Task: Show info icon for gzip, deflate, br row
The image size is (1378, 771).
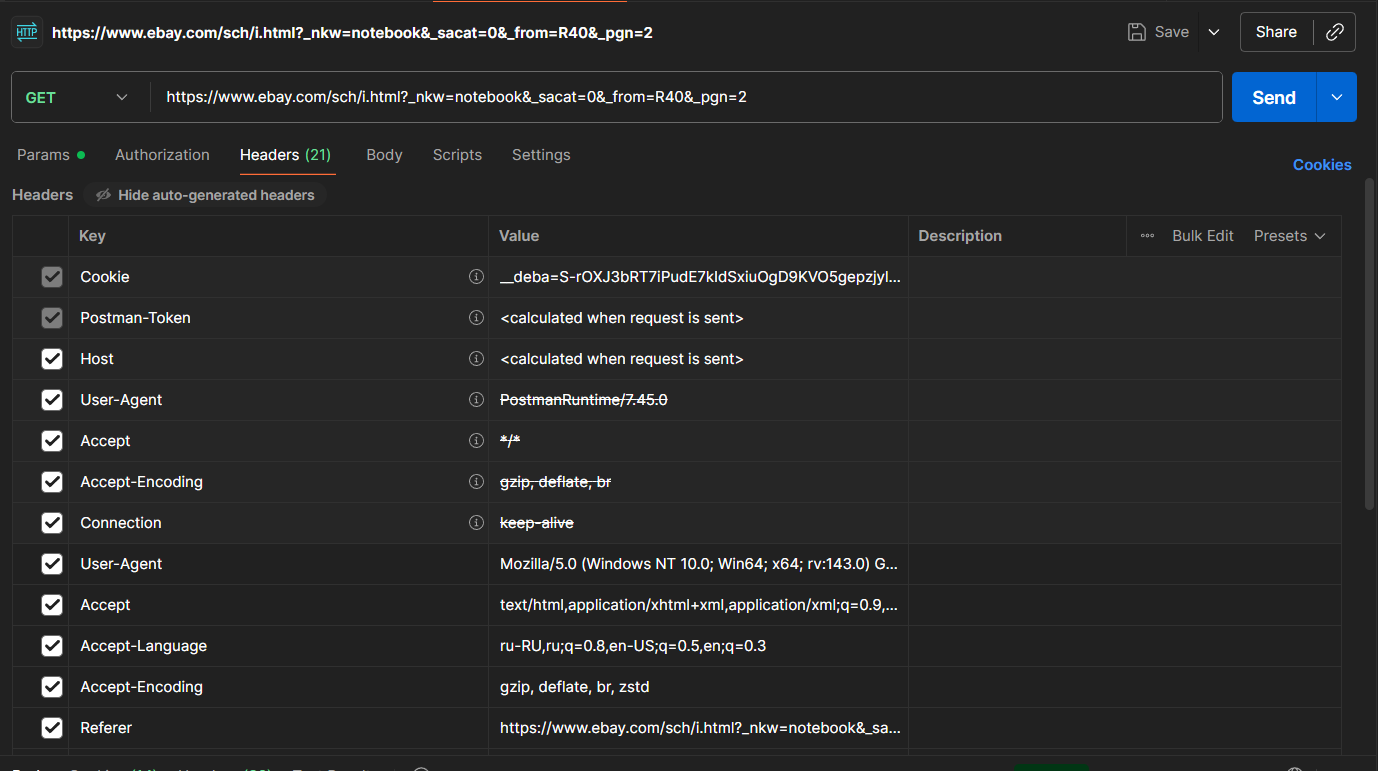Action: (477, 482)
